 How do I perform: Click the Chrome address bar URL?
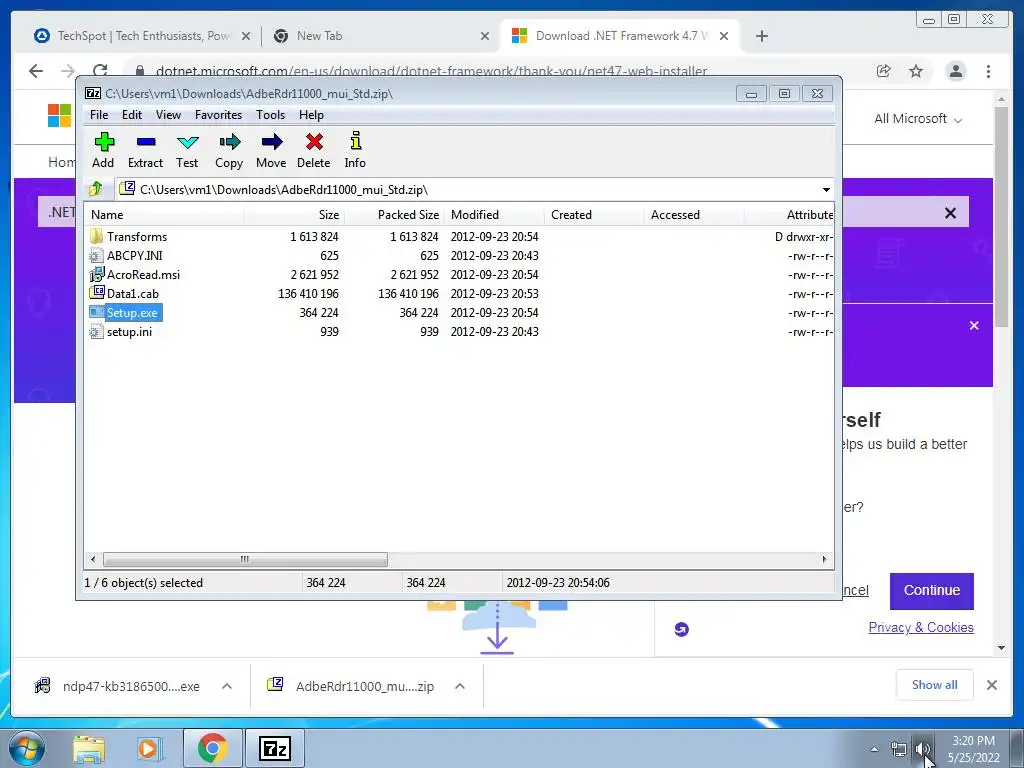tap(431, 71)
